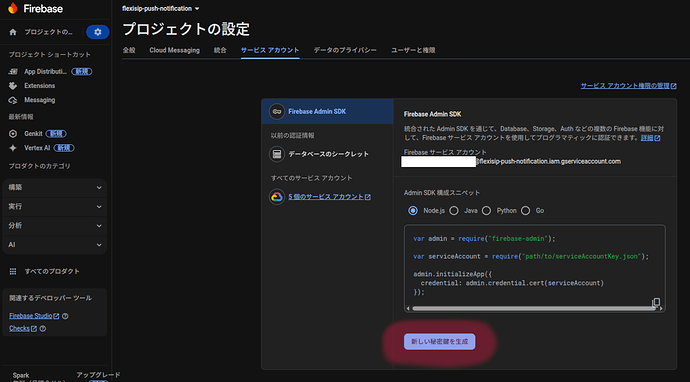The height and width of the screenshot is (382, 690).
Task: Click the all products grid icon
Action: tap(13, 272)
